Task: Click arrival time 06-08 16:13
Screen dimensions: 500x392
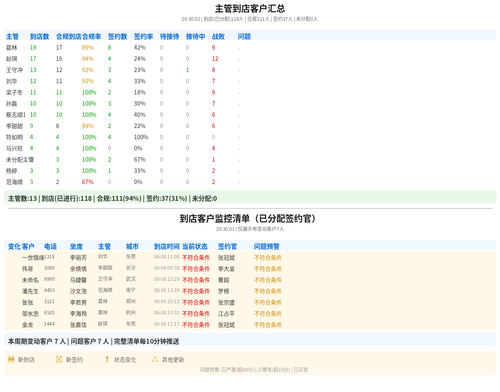Action: click(167, 301)
